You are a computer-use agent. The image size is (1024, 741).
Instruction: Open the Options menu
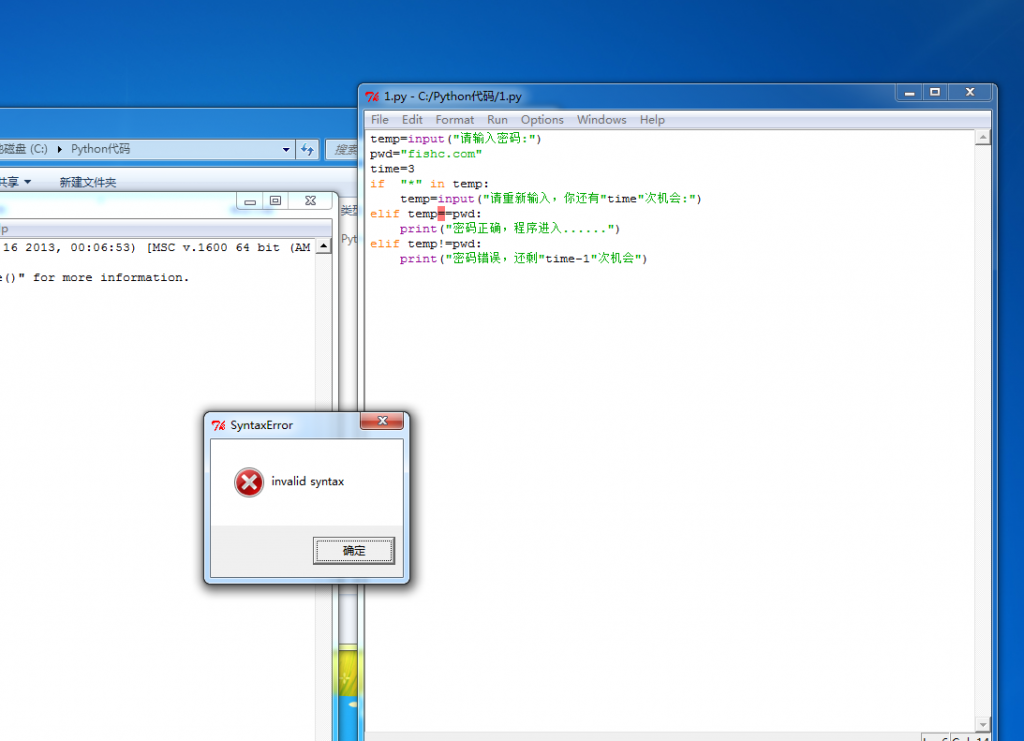(x=542, y=120)
